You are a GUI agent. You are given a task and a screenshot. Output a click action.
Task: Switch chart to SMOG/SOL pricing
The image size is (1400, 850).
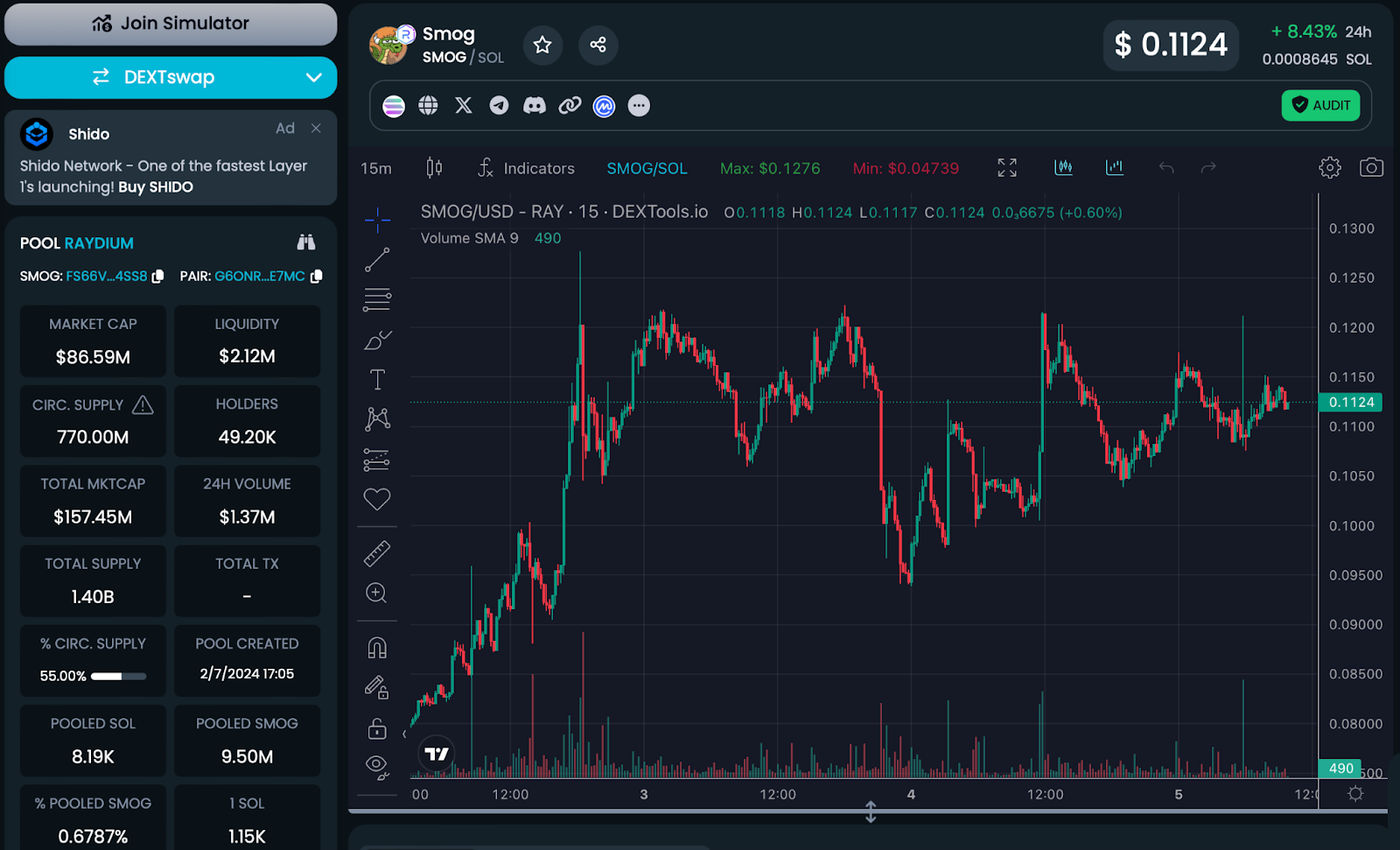click(647, 168)
